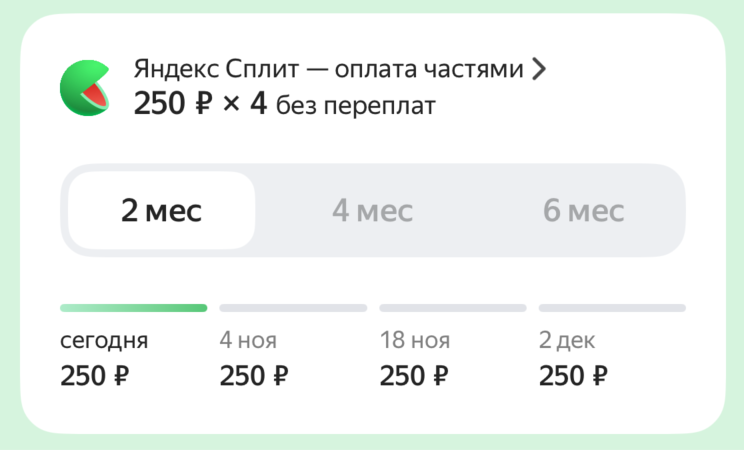
Task: Click the green сегодня progress bar
Action: click(x=134, y=308)
